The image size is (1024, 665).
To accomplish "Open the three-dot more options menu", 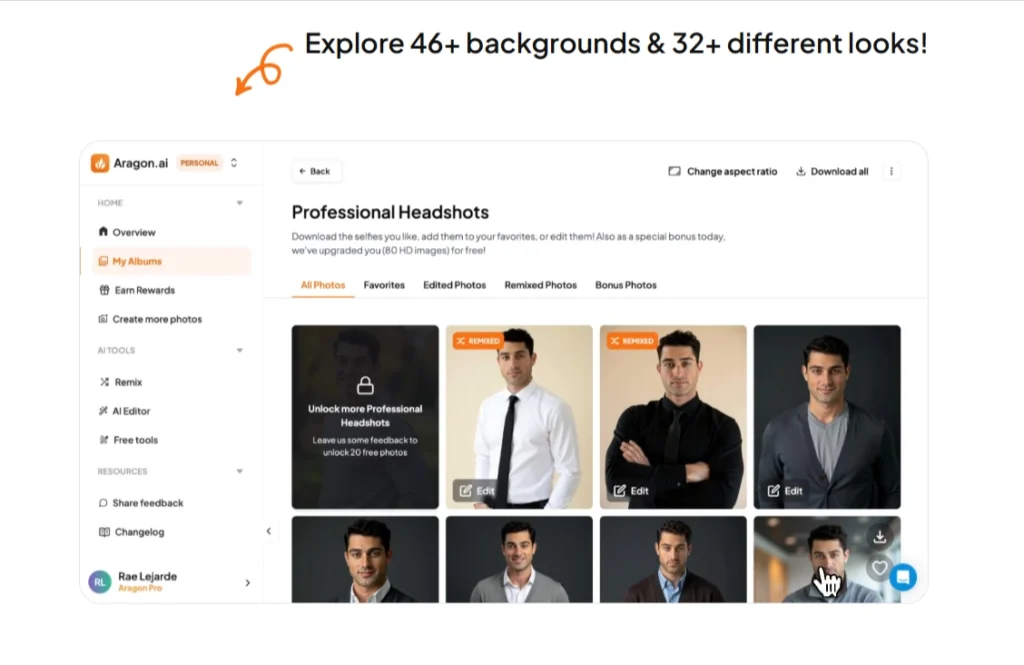I will tap(891, 171).
